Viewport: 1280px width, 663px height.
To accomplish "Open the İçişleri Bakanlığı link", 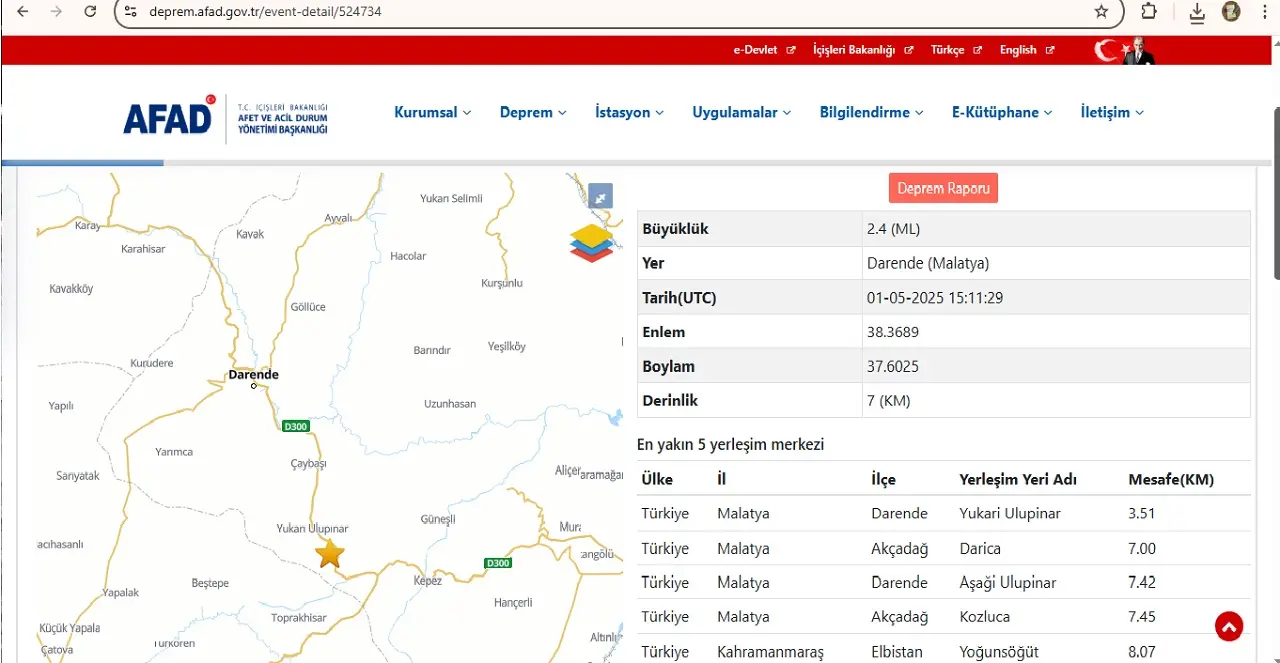I will tap(862, 50).
